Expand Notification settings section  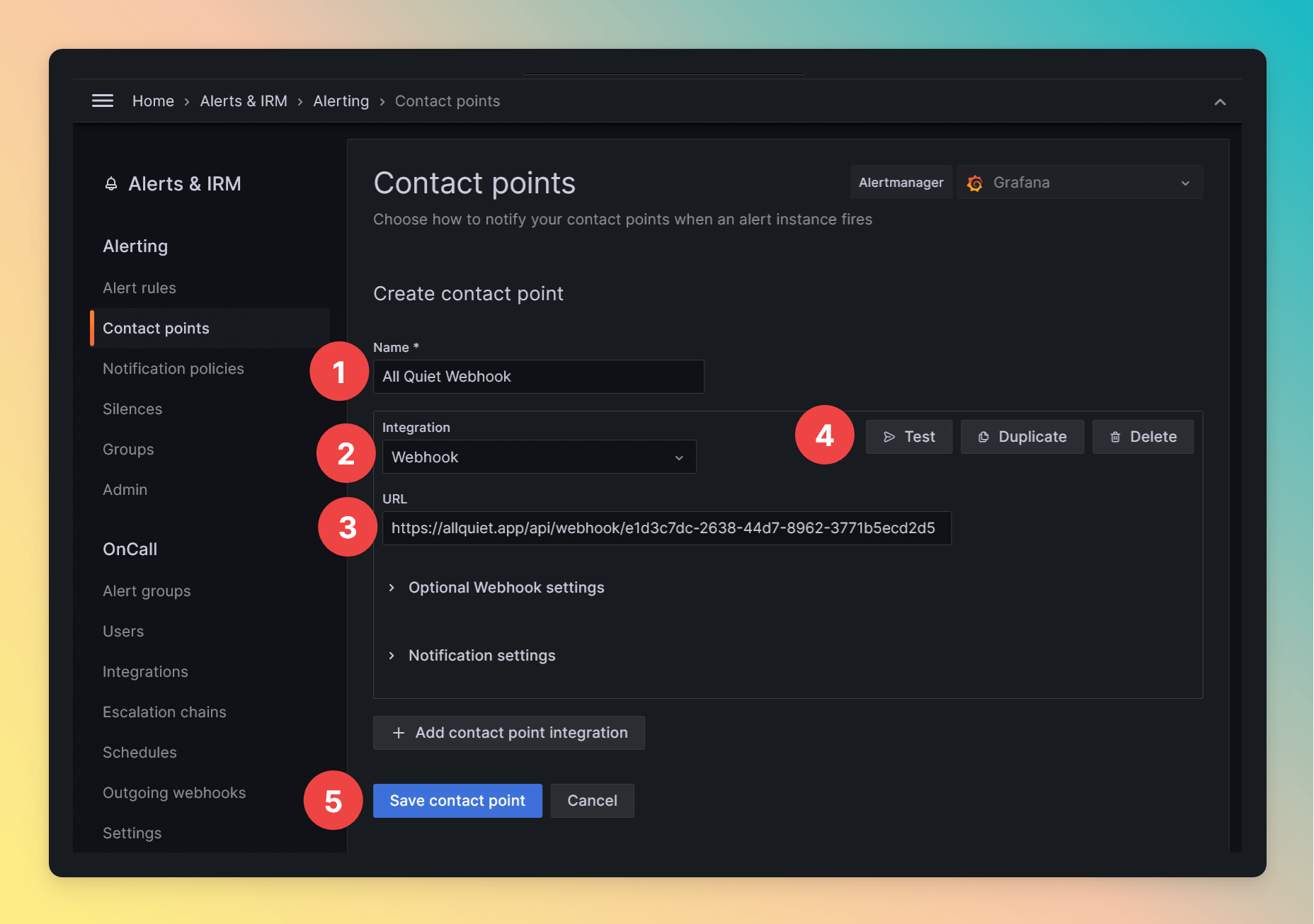pyautogui.click(x=472, y=656)
